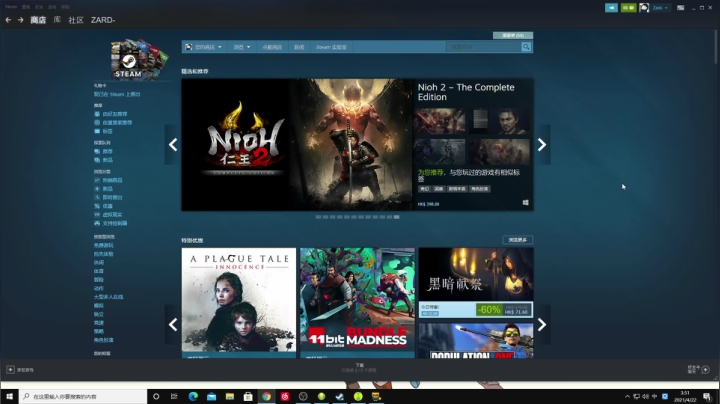Open the wishlist button above search
Image resolution: width=720 pixels, height=404 pixels.
(x=513, y=35)
